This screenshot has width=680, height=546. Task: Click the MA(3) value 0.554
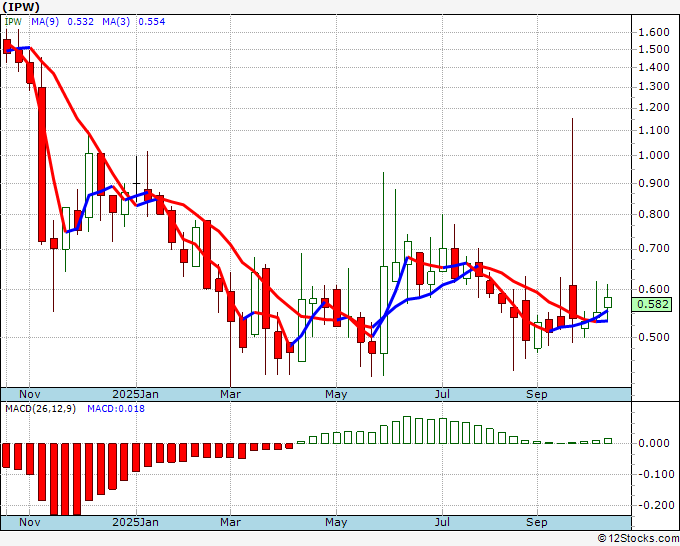tap(152, 22)
